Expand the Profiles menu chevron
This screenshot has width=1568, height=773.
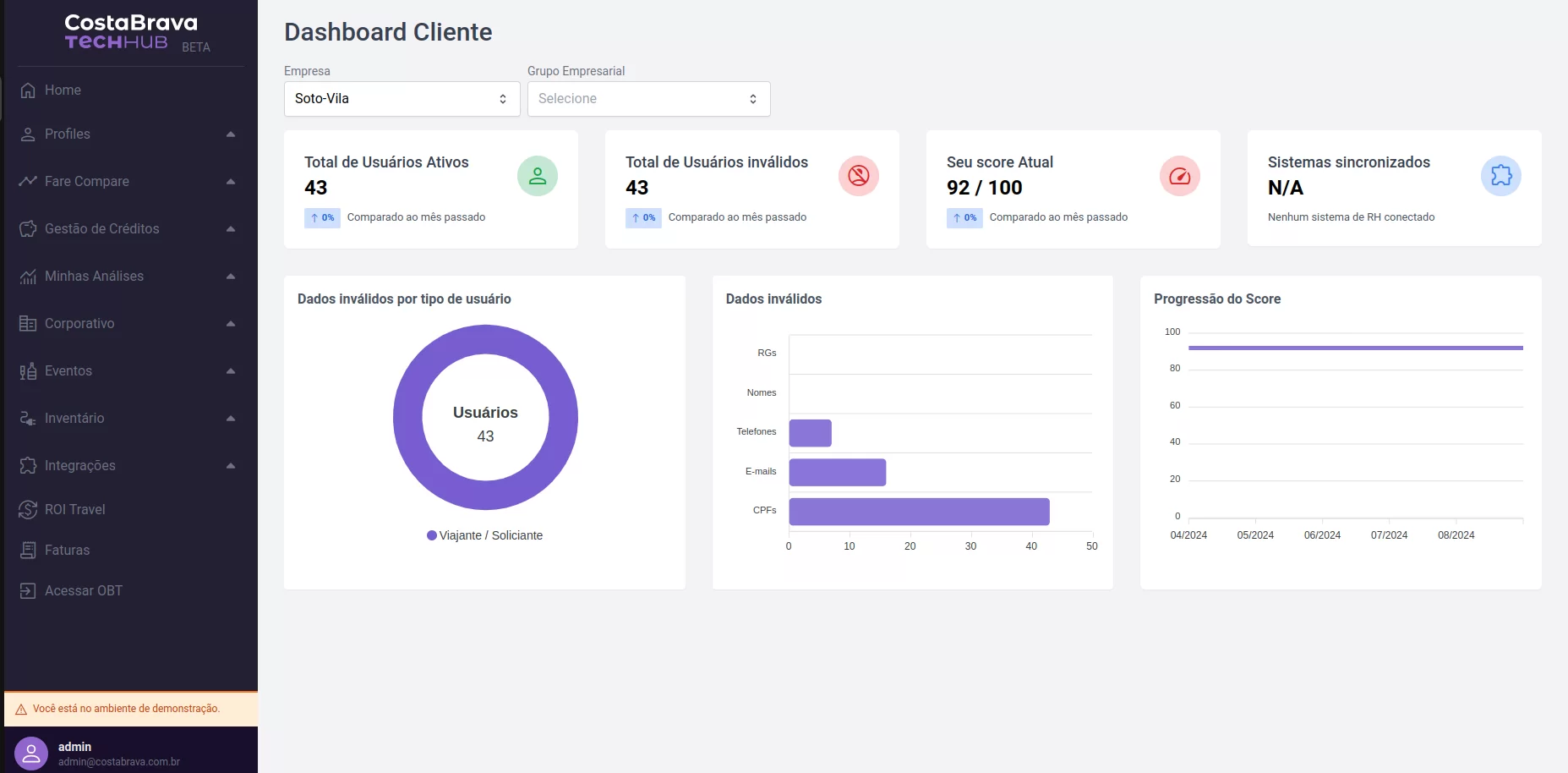point(231,134)
